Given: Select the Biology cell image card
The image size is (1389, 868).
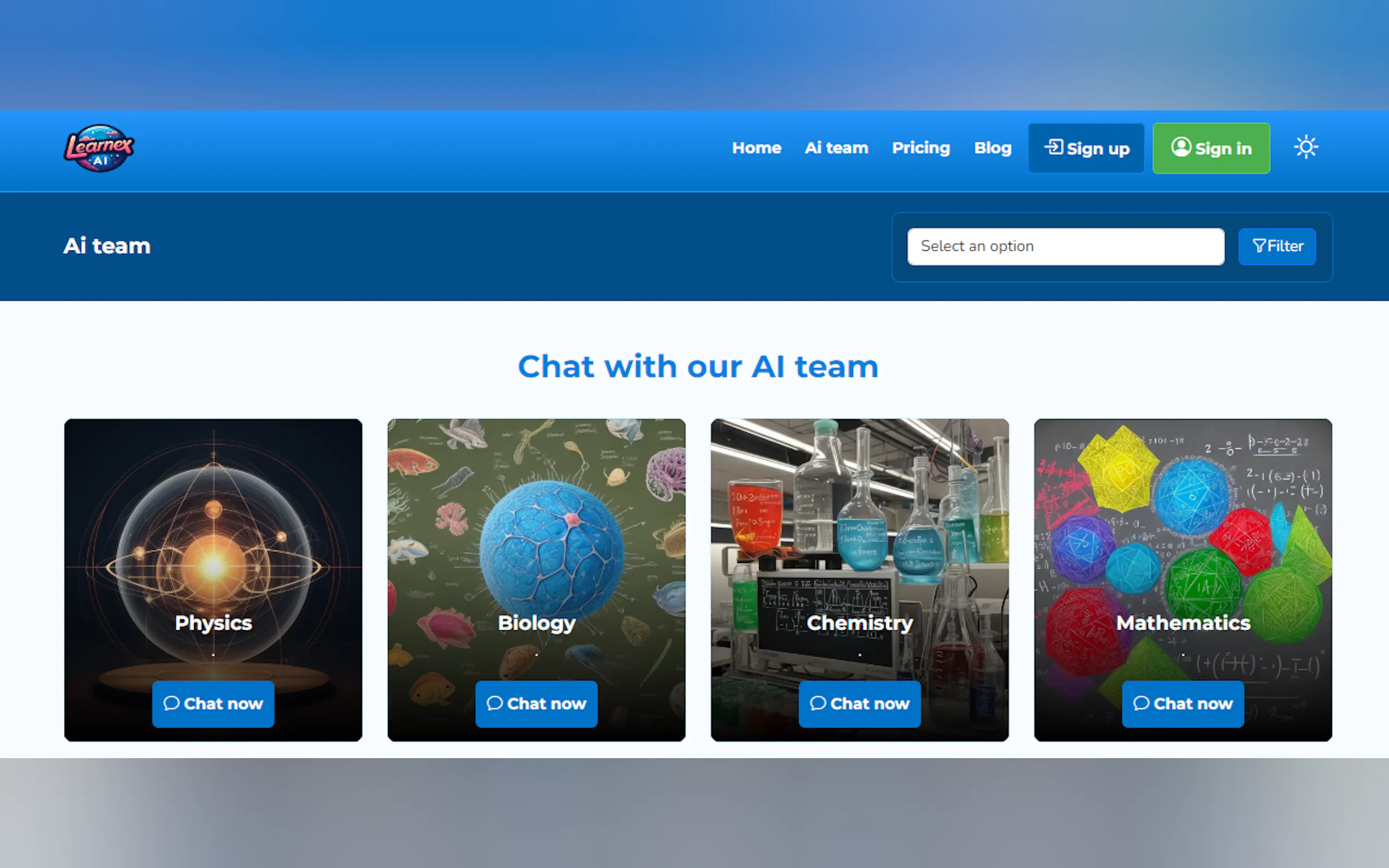Looking at the screenshot, I should (536, 580).
